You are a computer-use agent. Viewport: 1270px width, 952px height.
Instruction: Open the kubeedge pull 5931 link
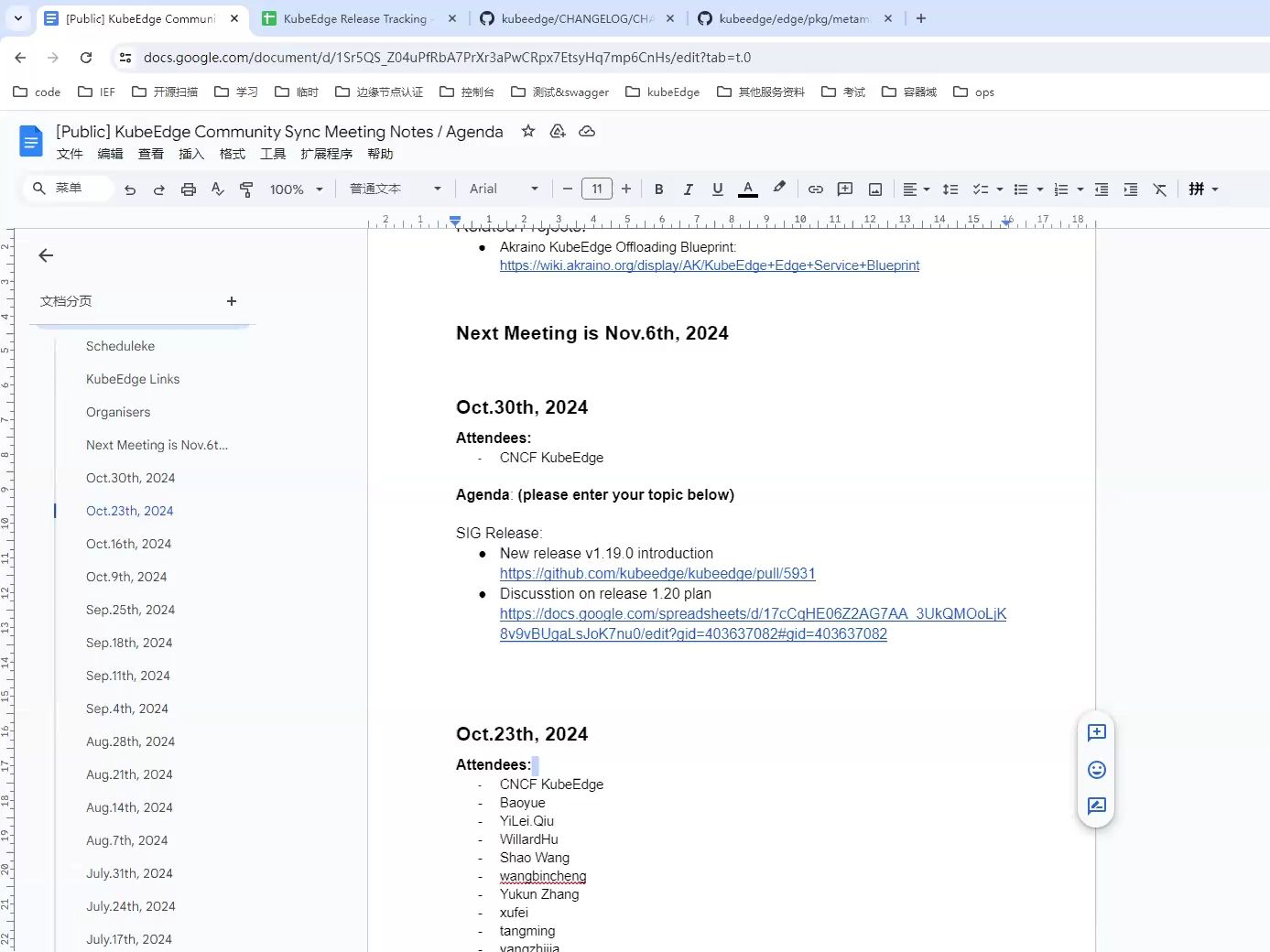[x=657, y=573]
